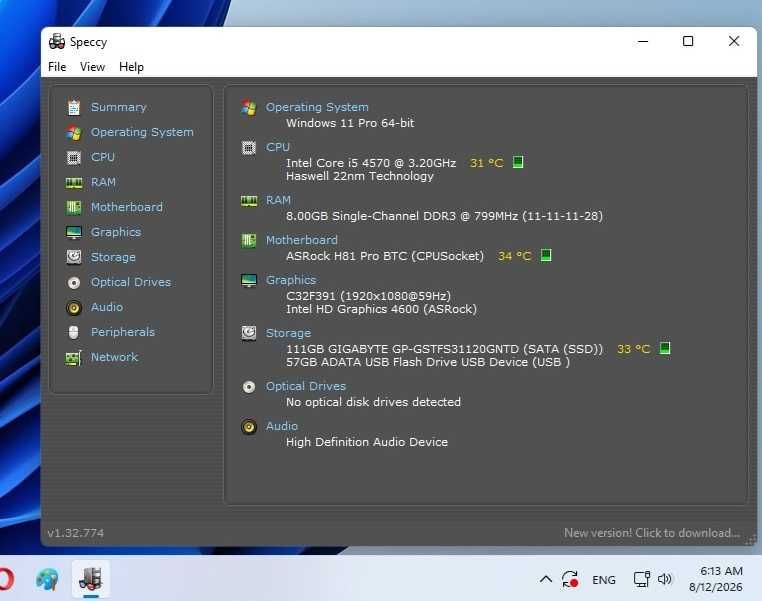Click the CPU chip icon in sidebar
The width and height of the screenshot is (762, 601).
coord(74,157)
